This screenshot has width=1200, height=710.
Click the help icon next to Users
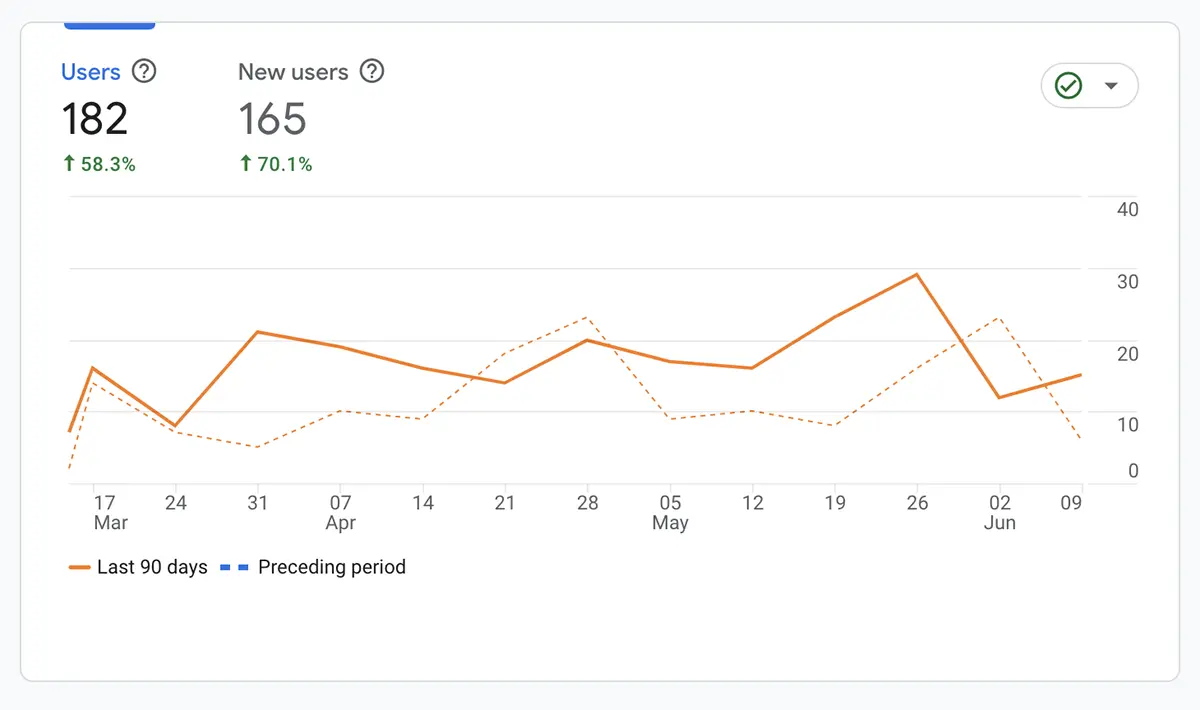point(145,72)
